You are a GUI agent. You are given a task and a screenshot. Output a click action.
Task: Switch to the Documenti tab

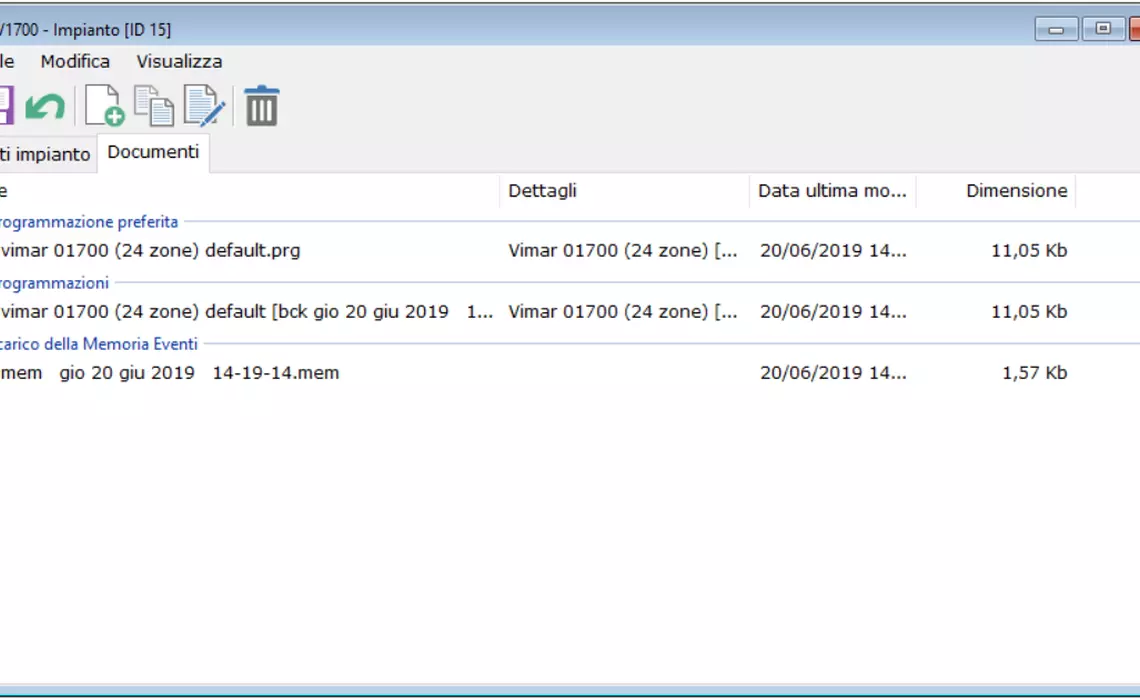(153, 152)
